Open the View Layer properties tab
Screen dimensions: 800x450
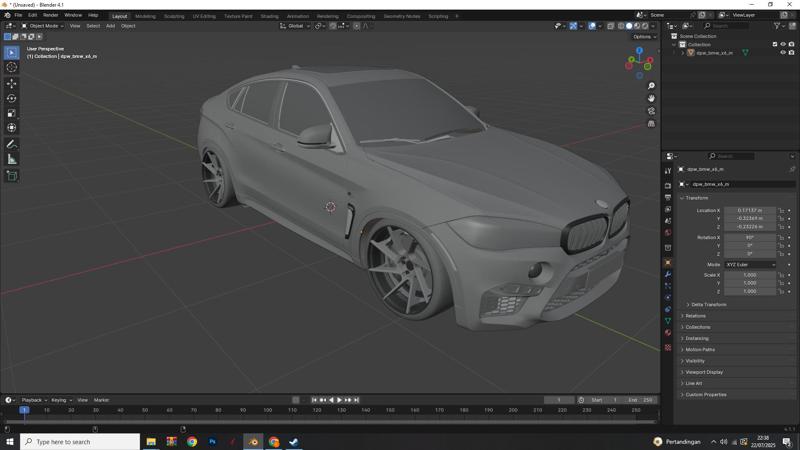[x=668, y=209]
